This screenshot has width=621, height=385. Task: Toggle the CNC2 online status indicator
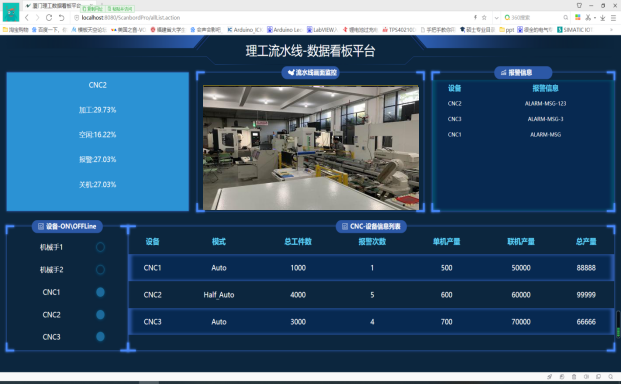click(x=100, y=314)
